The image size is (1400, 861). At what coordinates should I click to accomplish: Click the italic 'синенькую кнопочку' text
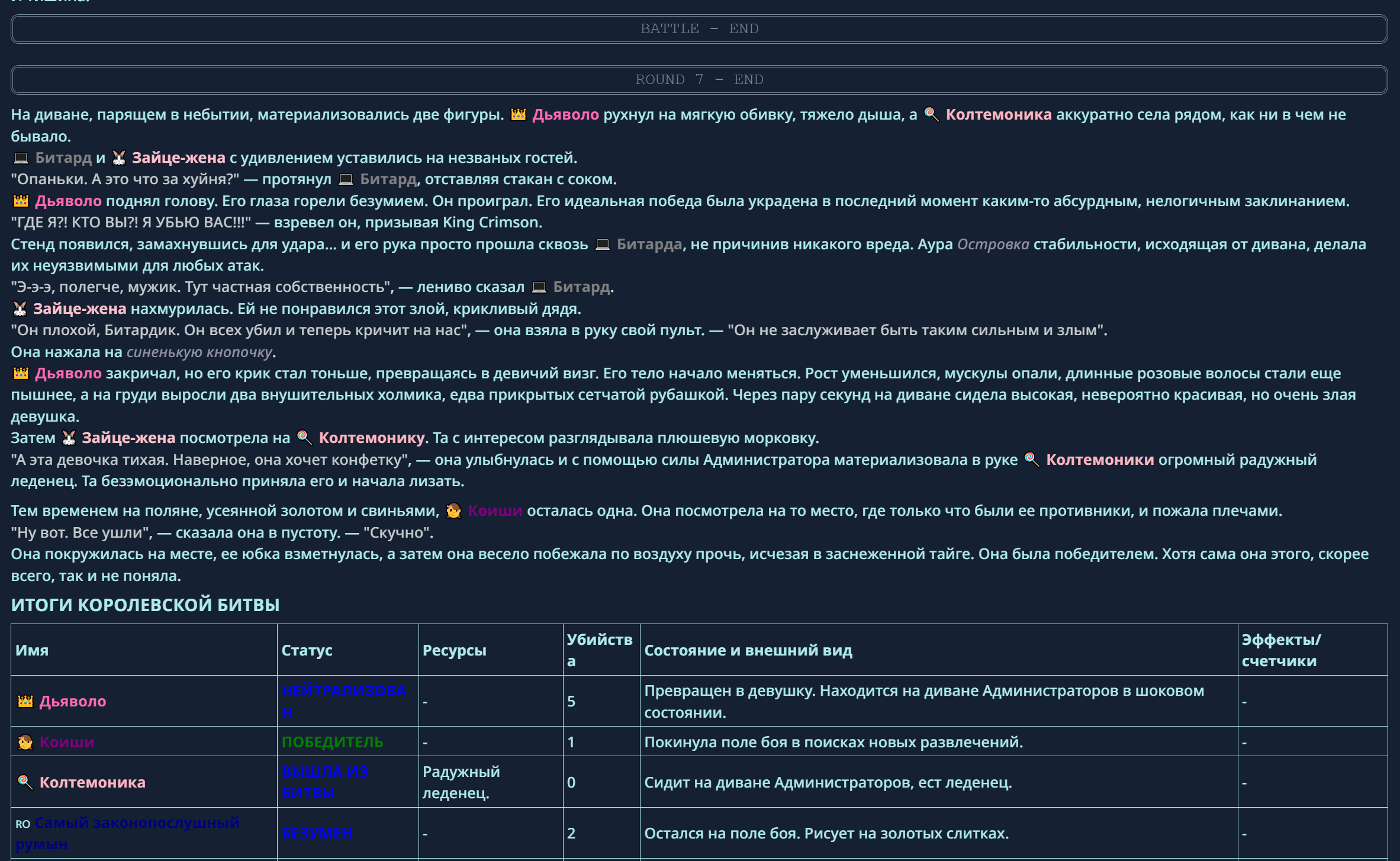click(199, 352)
